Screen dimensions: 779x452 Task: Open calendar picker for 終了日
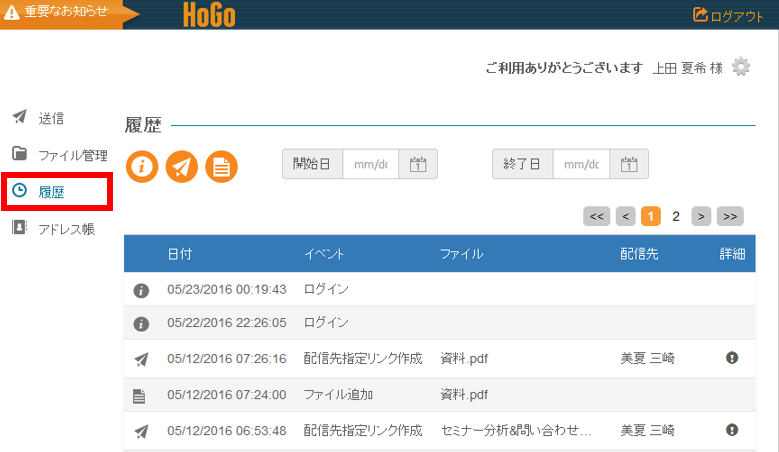[629, 164]
